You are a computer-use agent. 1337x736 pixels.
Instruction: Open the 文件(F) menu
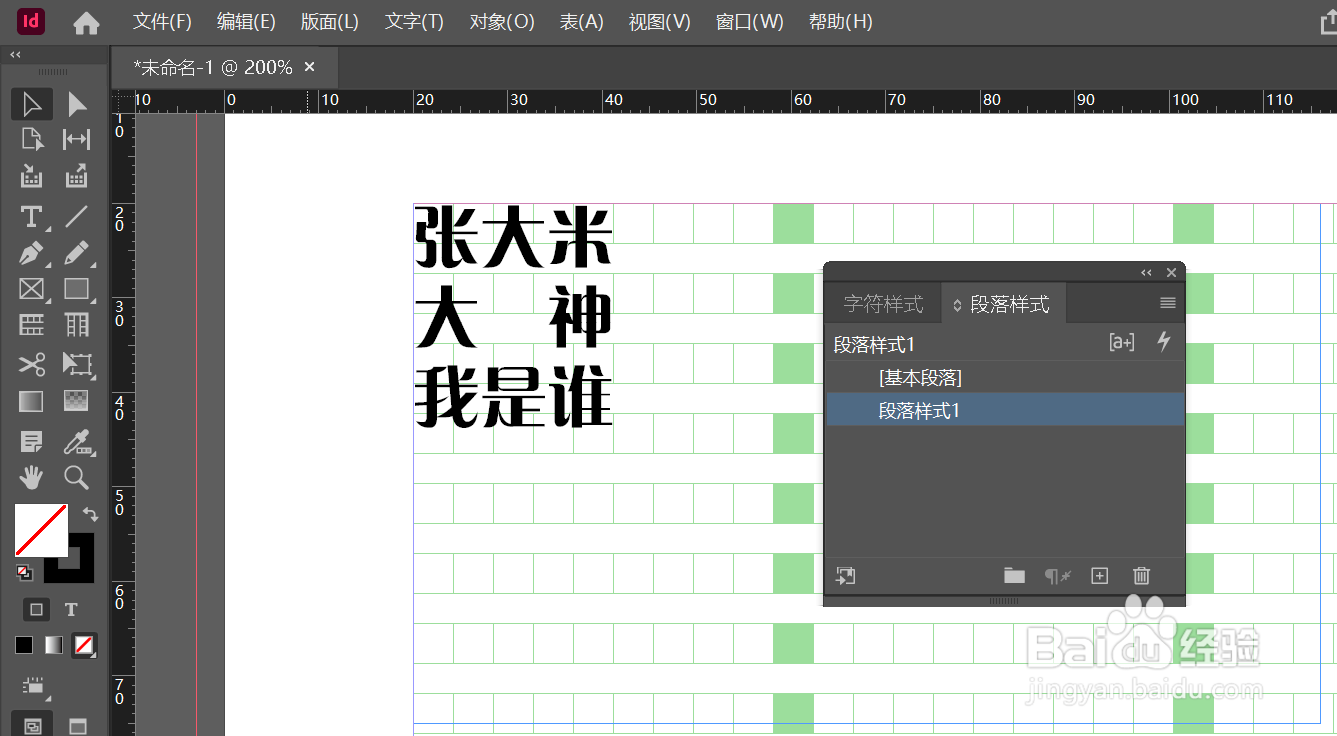point(162,21)
